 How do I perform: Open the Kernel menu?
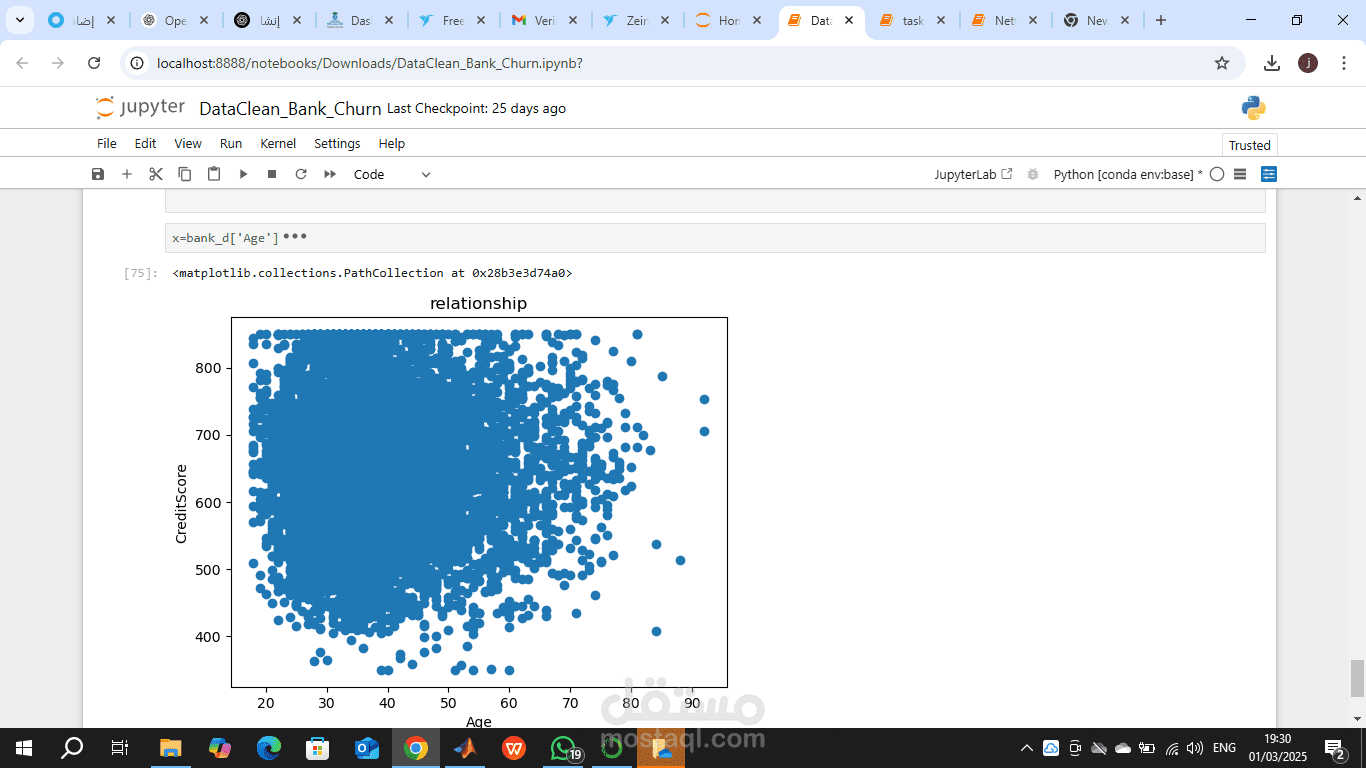coord(278,144)
